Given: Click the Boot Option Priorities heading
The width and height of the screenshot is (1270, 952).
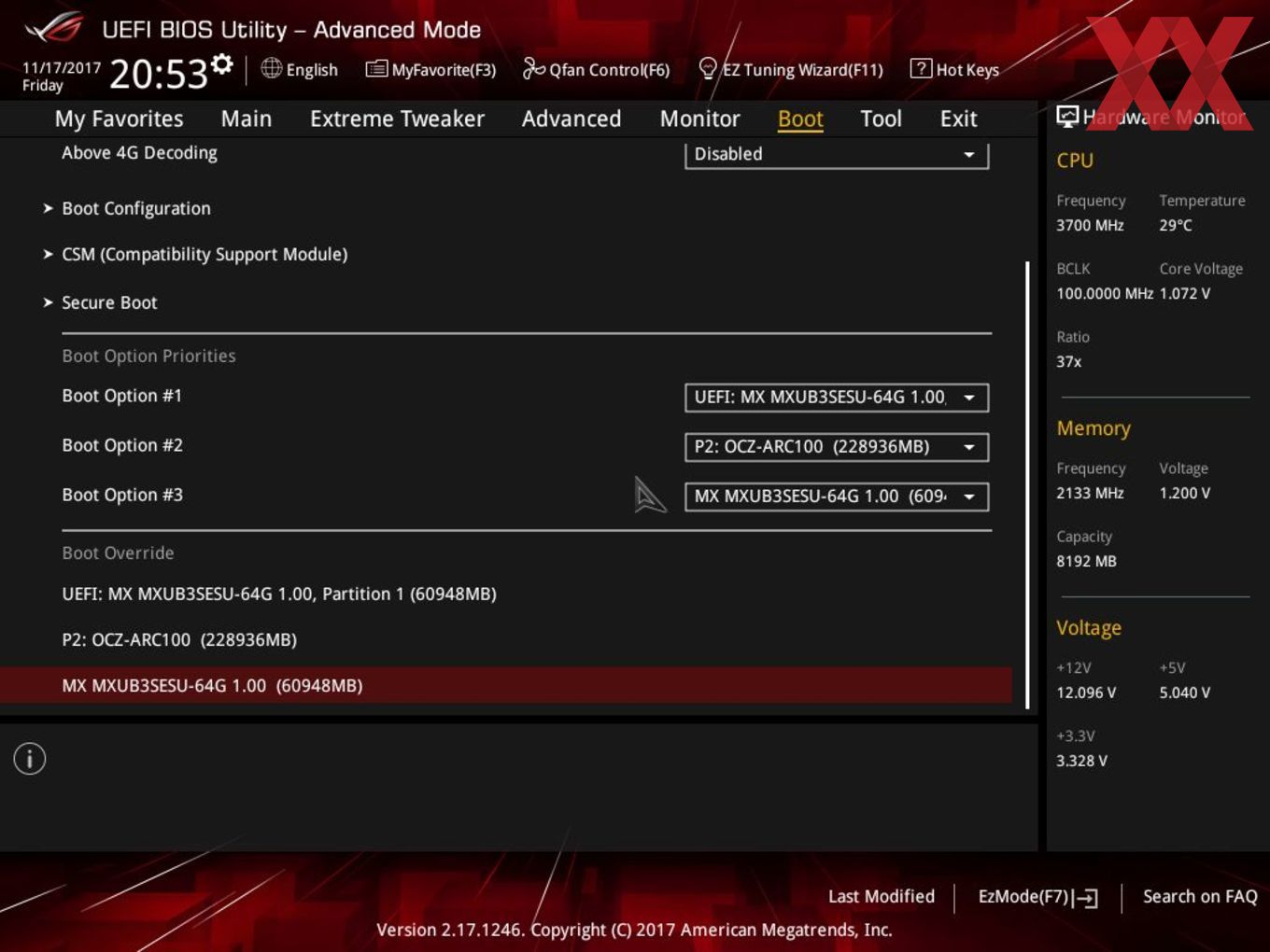Looking at the screenshot, I should 148,356.
